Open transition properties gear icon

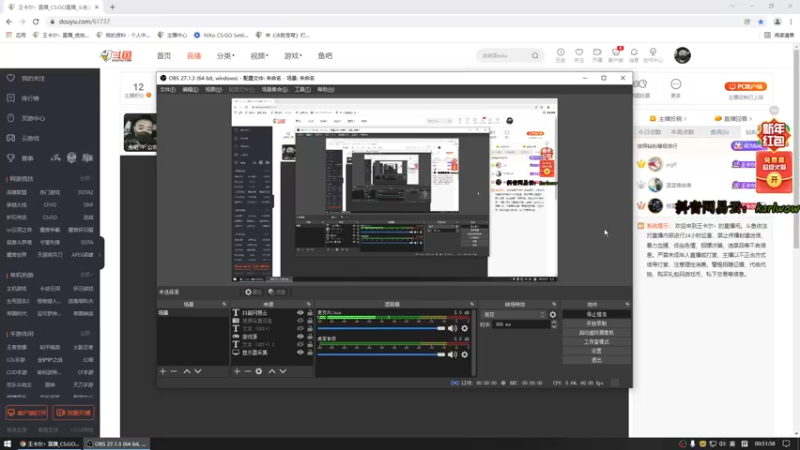coord(553,315)
